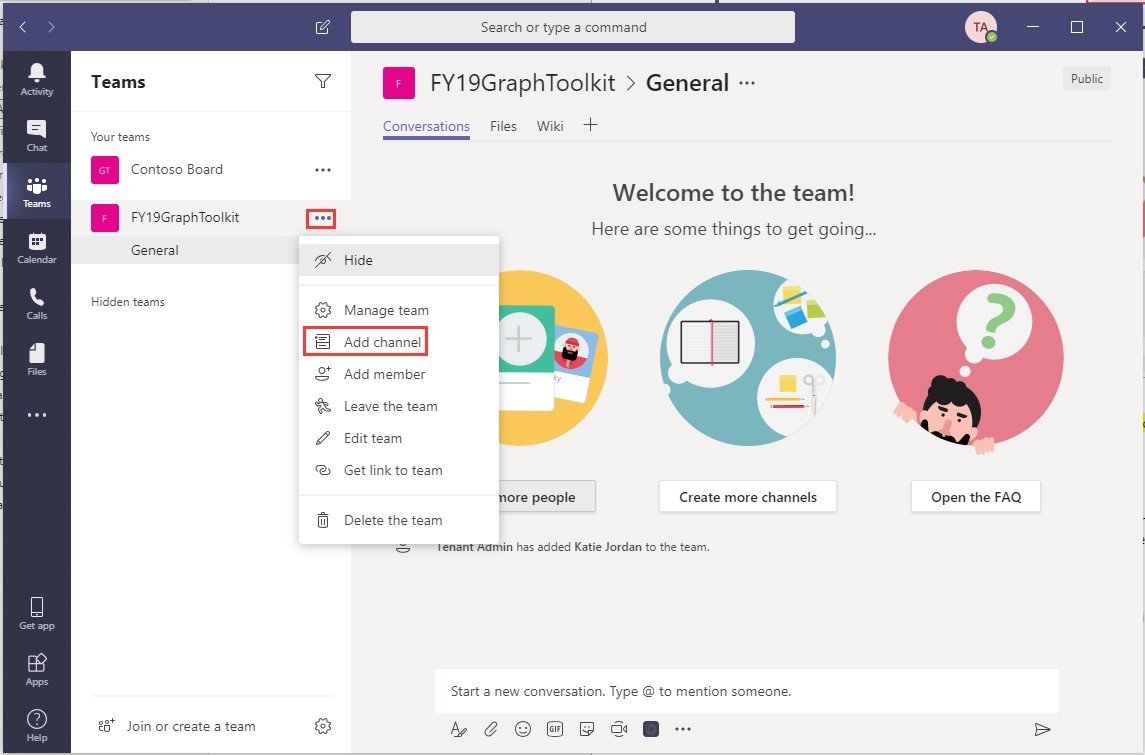This screenshot has height=755, width=1145.
Task: Show more apps ellipsis in left rail
Action: click(x=37, y=415)
